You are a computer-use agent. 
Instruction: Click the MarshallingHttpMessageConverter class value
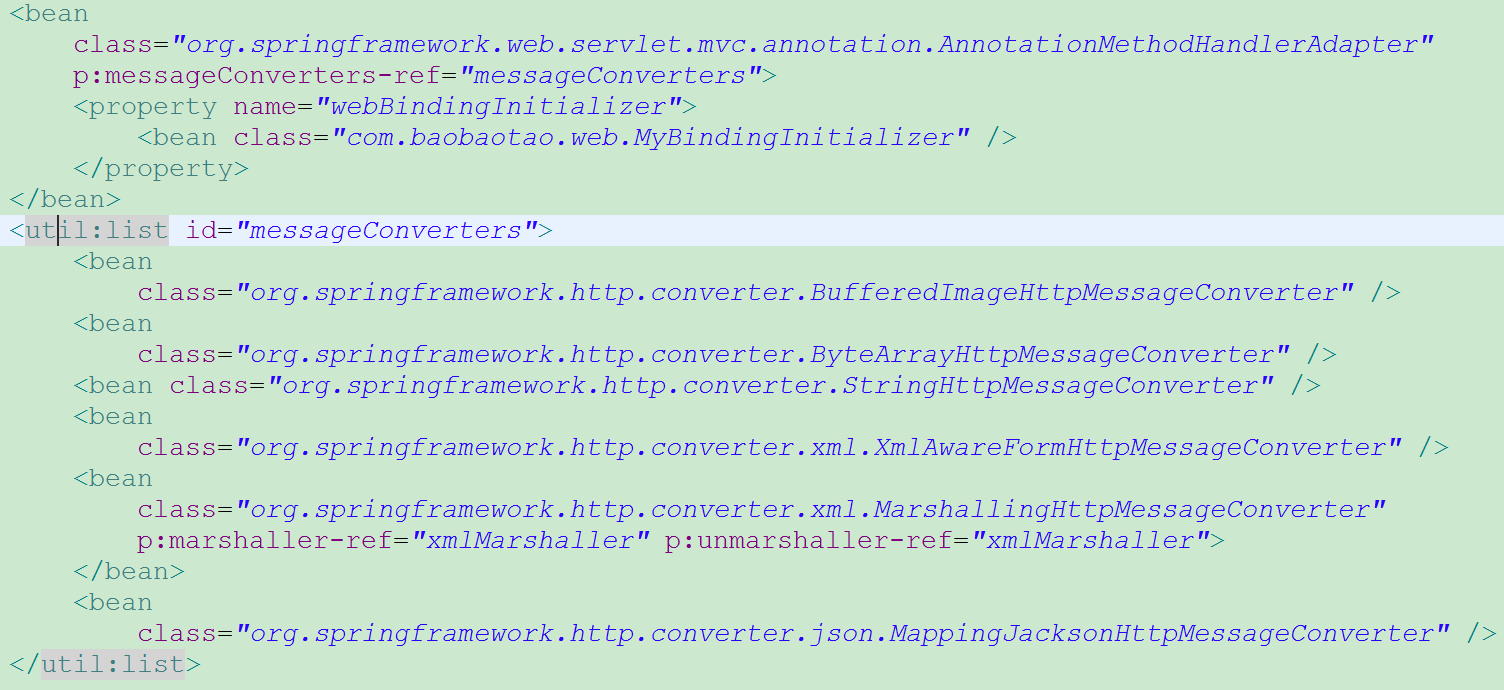pos(811,510)
